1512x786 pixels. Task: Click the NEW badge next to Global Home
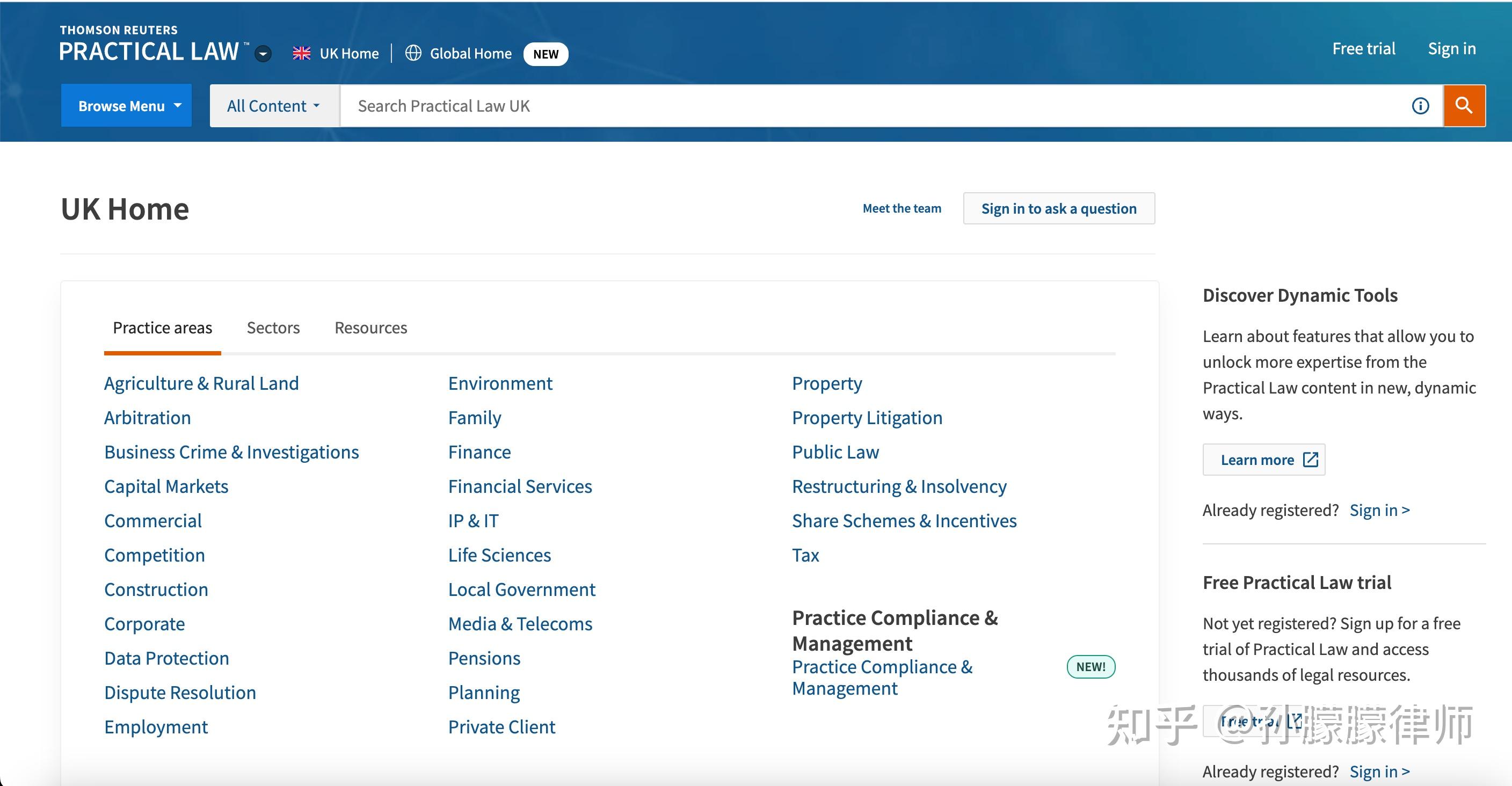point(546,54)
